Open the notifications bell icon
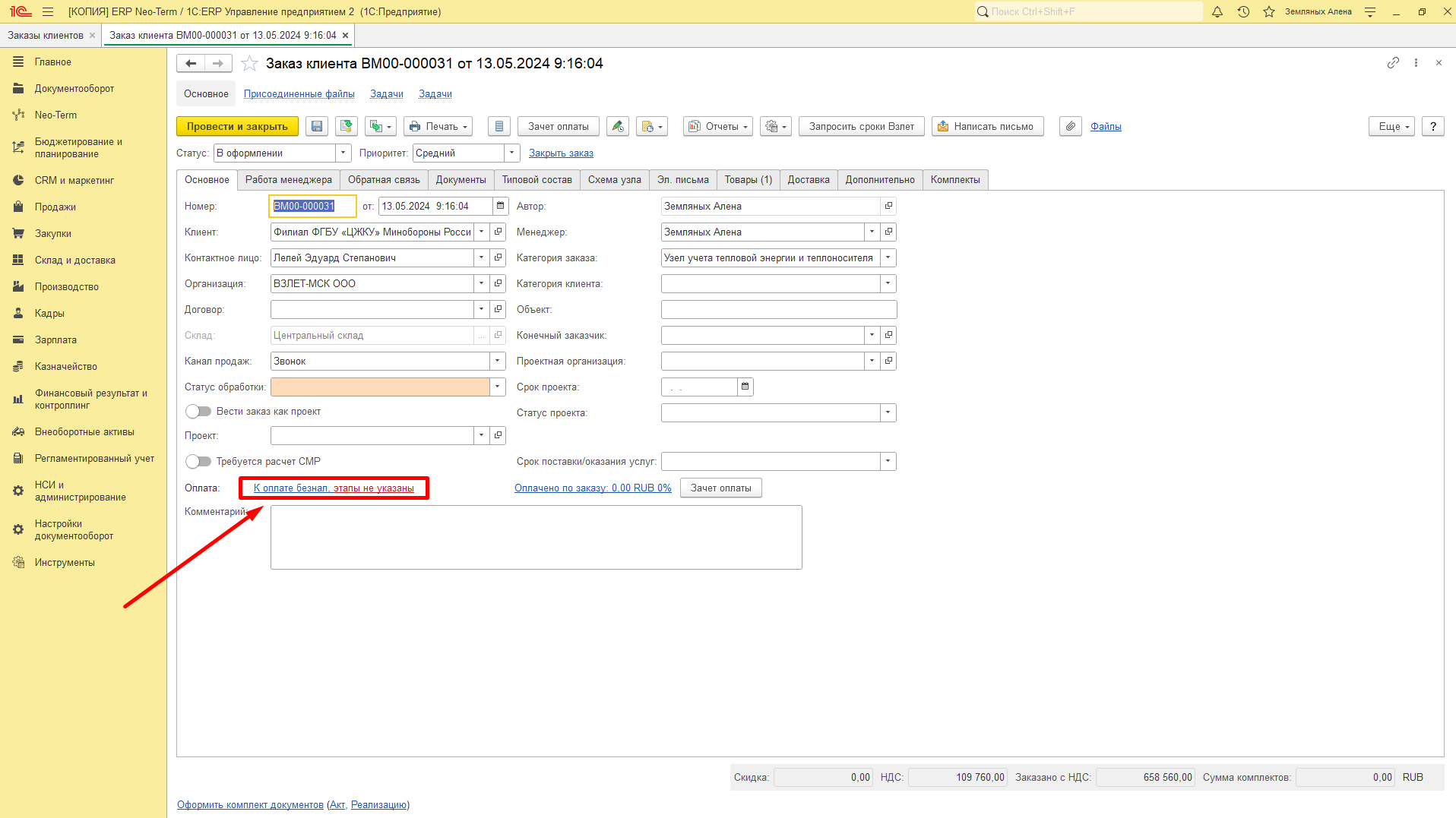 coord(1217,11)
